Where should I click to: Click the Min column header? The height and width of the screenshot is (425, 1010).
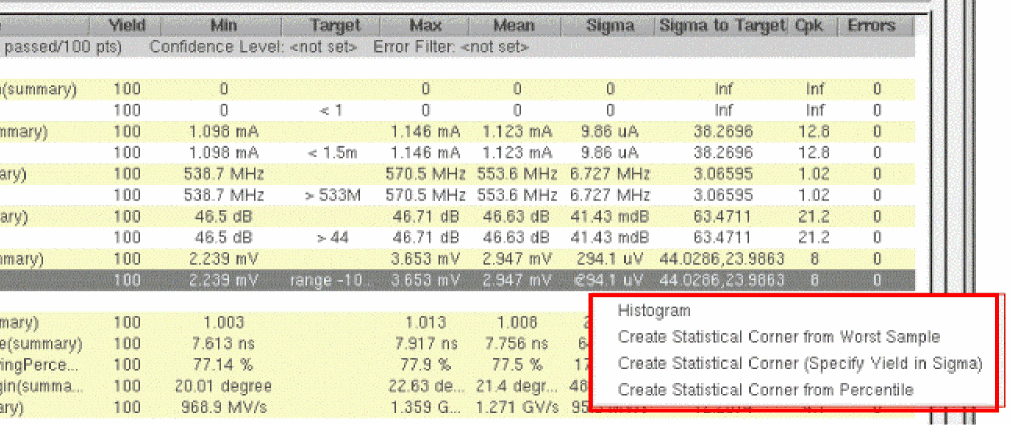(223, 26)
